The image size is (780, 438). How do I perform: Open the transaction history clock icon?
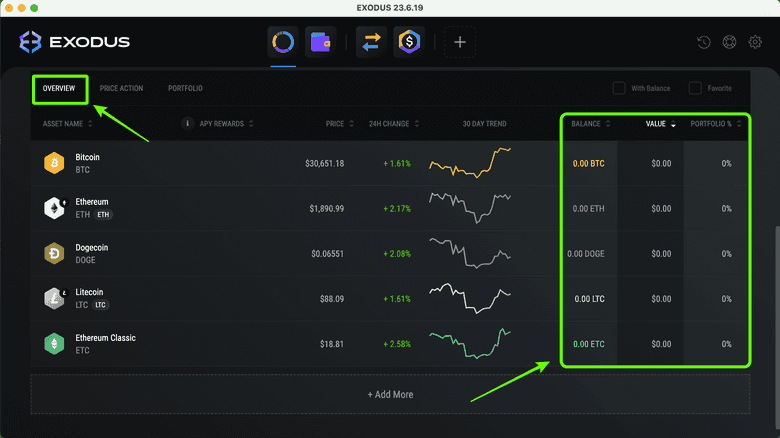pos(704,43)
